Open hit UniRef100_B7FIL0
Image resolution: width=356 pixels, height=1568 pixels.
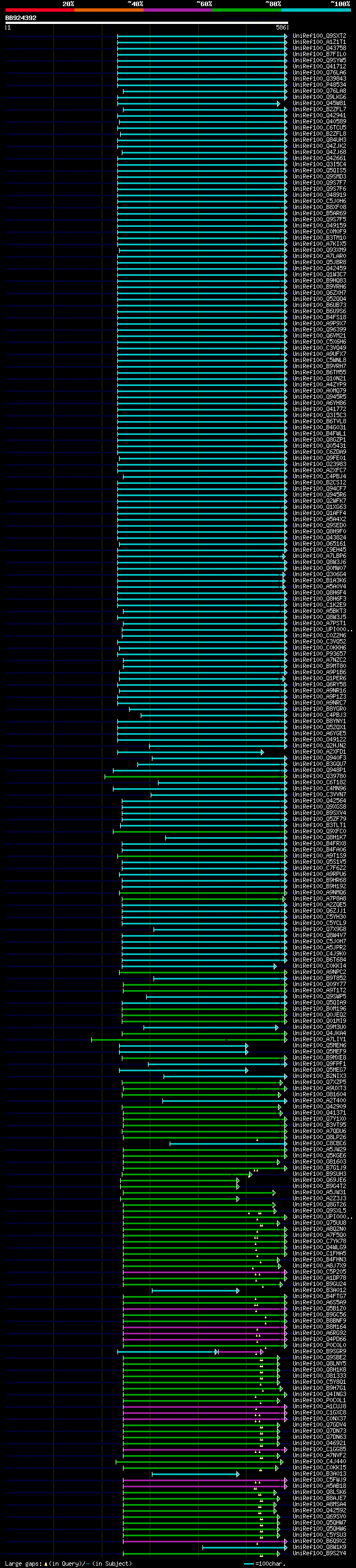tap(319, 54)
